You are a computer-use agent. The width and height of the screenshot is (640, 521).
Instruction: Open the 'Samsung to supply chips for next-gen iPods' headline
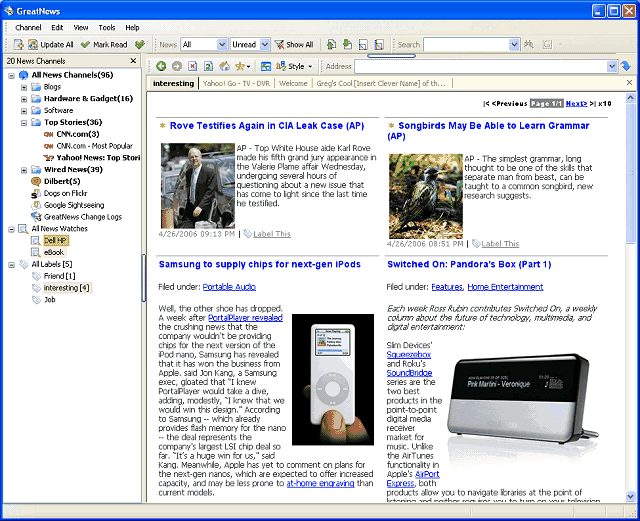click(x=260, y=264)
